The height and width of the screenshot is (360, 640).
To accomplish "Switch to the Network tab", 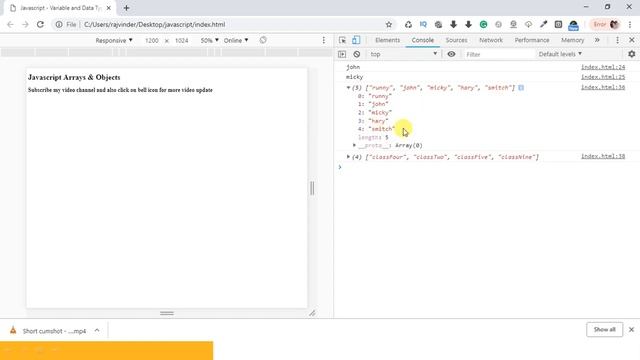I will point(491,40).
